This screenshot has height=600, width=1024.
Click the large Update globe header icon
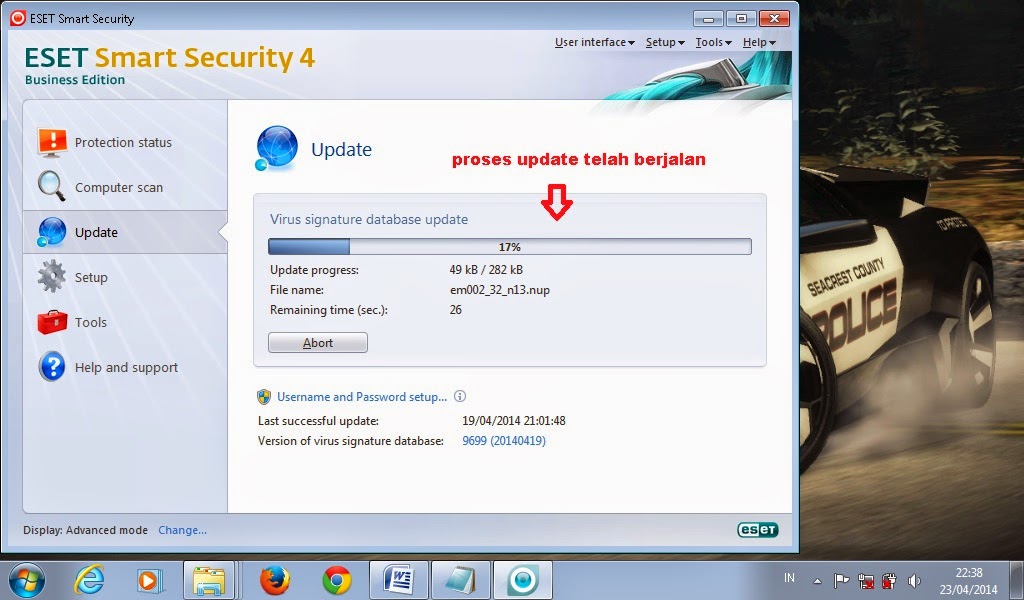276,148
